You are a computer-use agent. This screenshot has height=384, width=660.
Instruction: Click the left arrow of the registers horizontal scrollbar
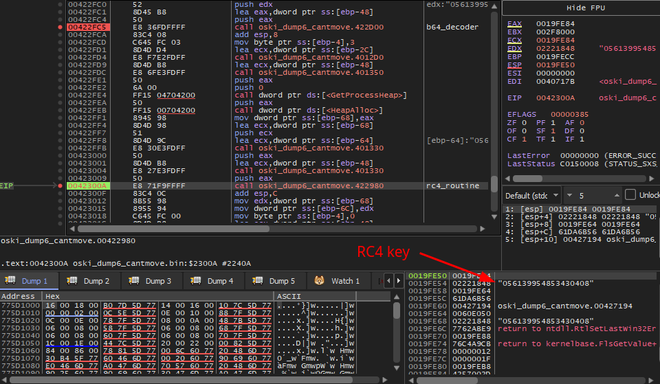507,179
